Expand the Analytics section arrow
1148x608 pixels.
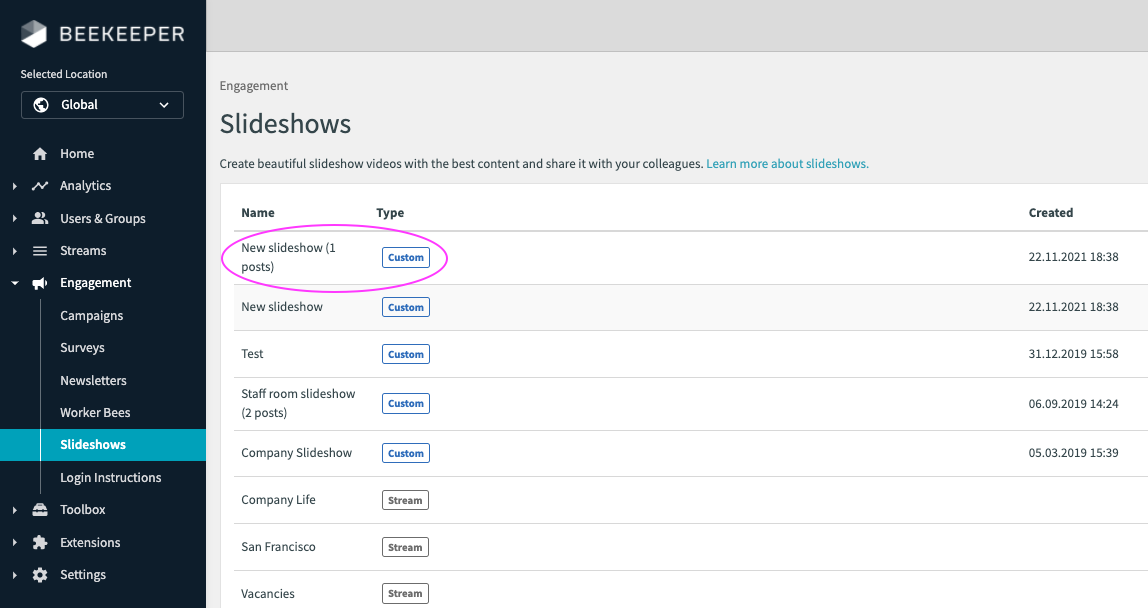[x=14, y=186]
